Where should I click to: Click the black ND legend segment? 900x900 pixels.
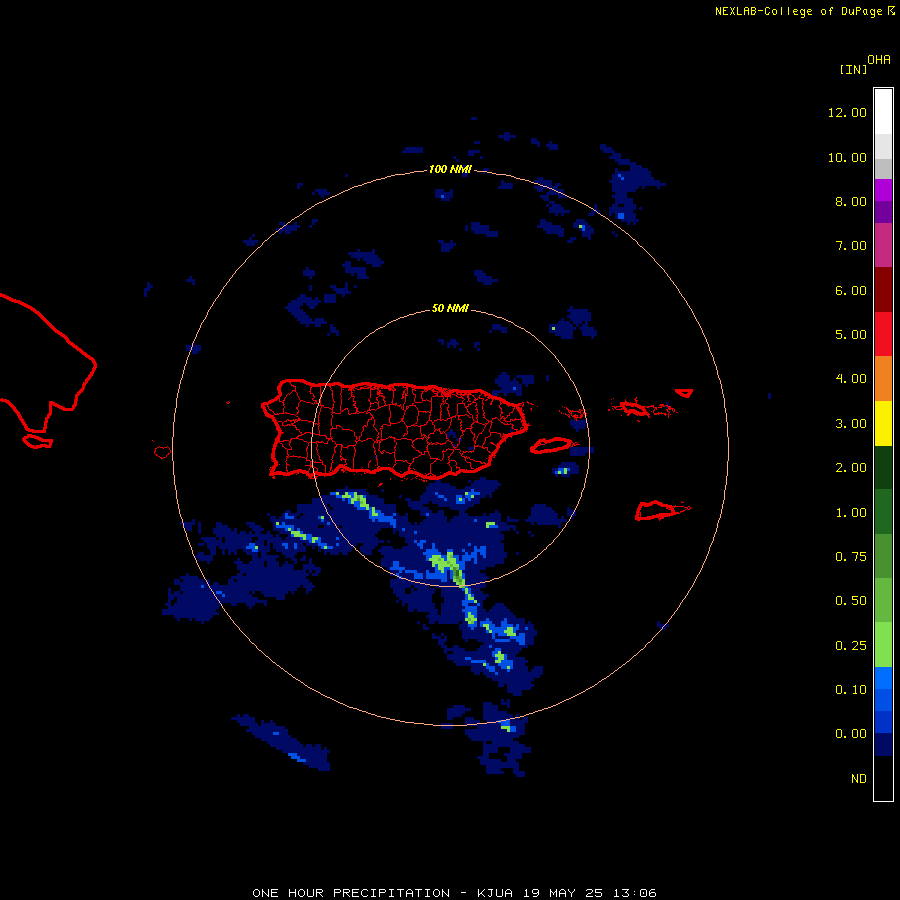[883, 778]
